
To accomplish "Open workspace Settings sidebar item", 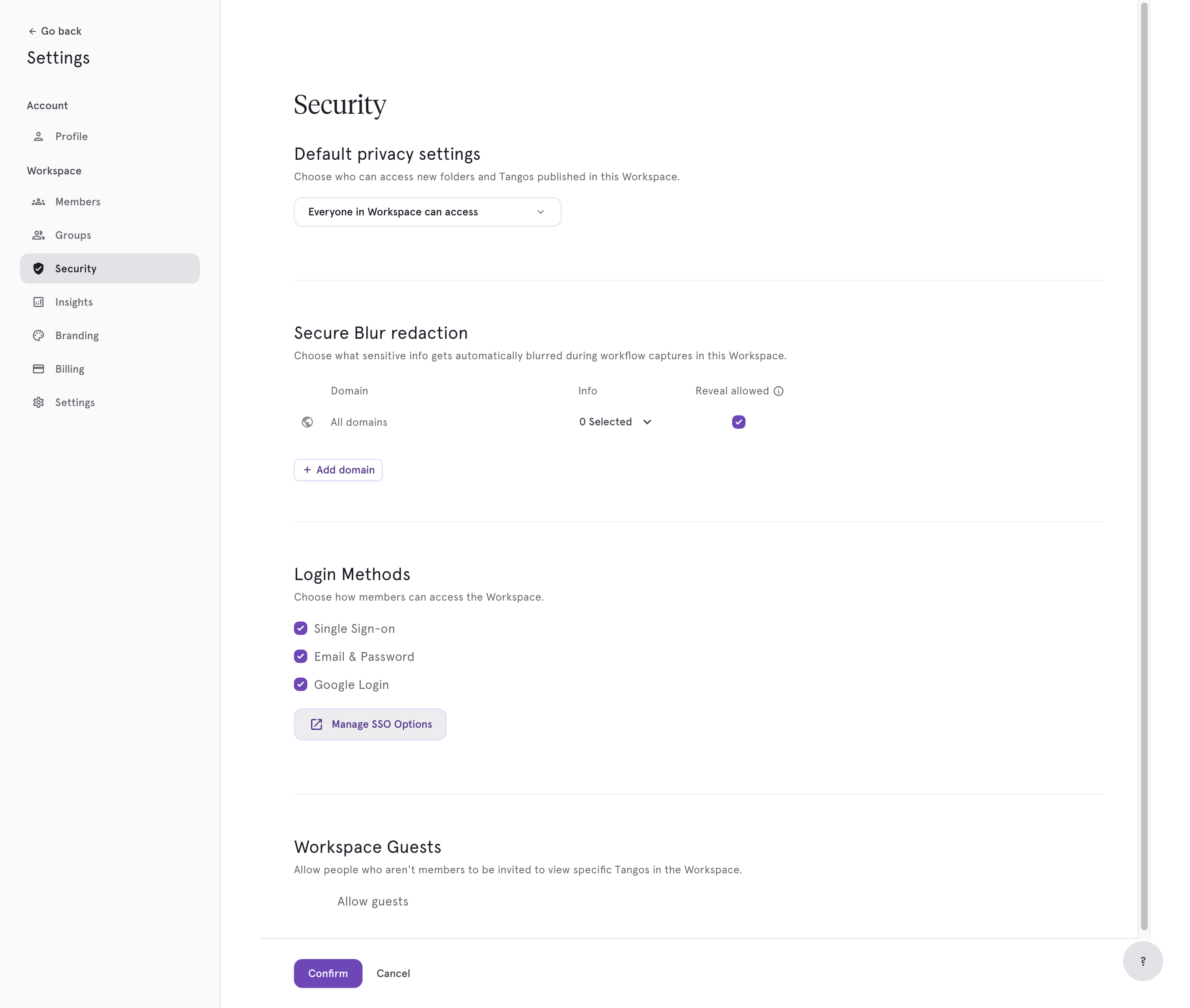I will pyautogui.click(x=110, y=402).
